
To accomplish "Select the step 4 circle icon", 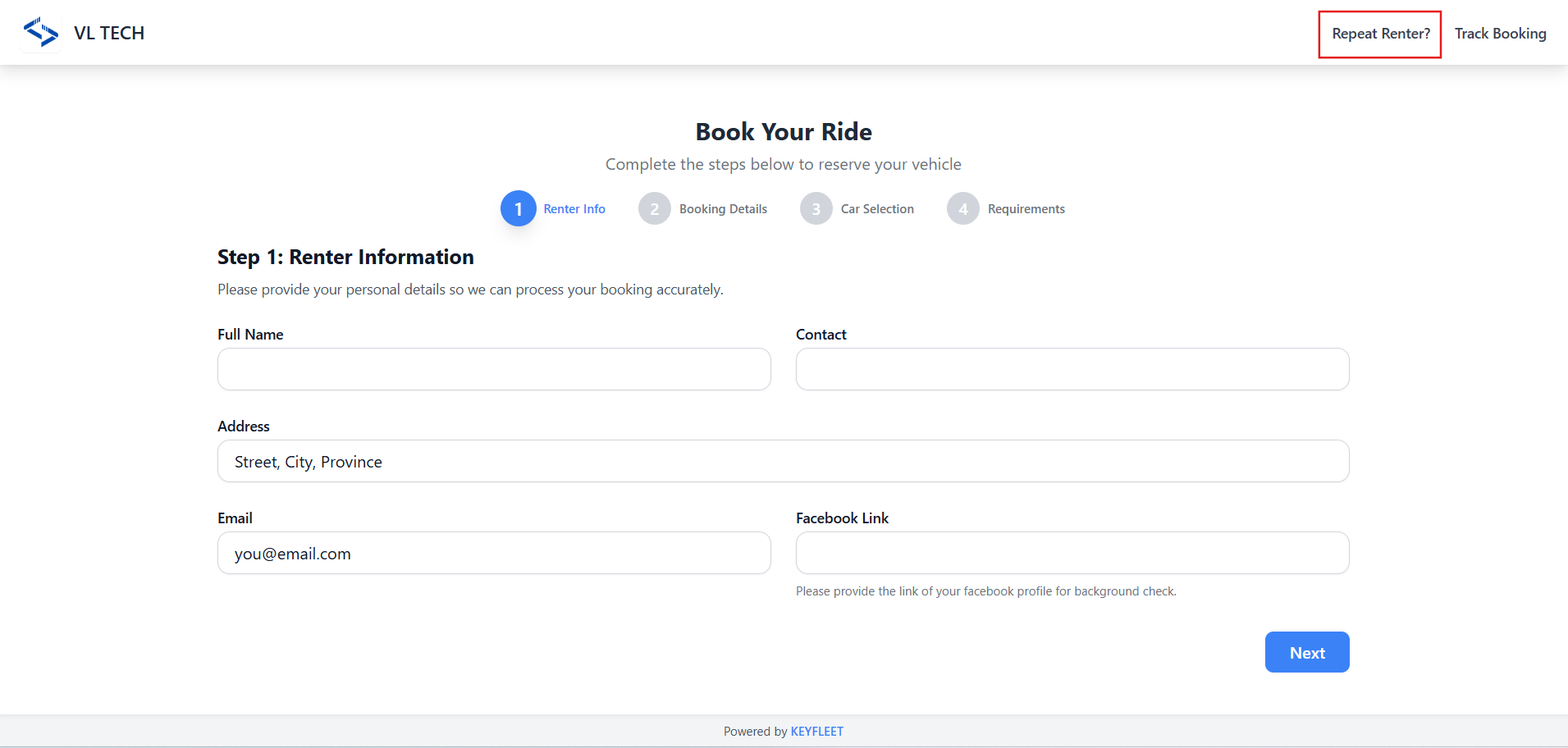I will point(962,209).
